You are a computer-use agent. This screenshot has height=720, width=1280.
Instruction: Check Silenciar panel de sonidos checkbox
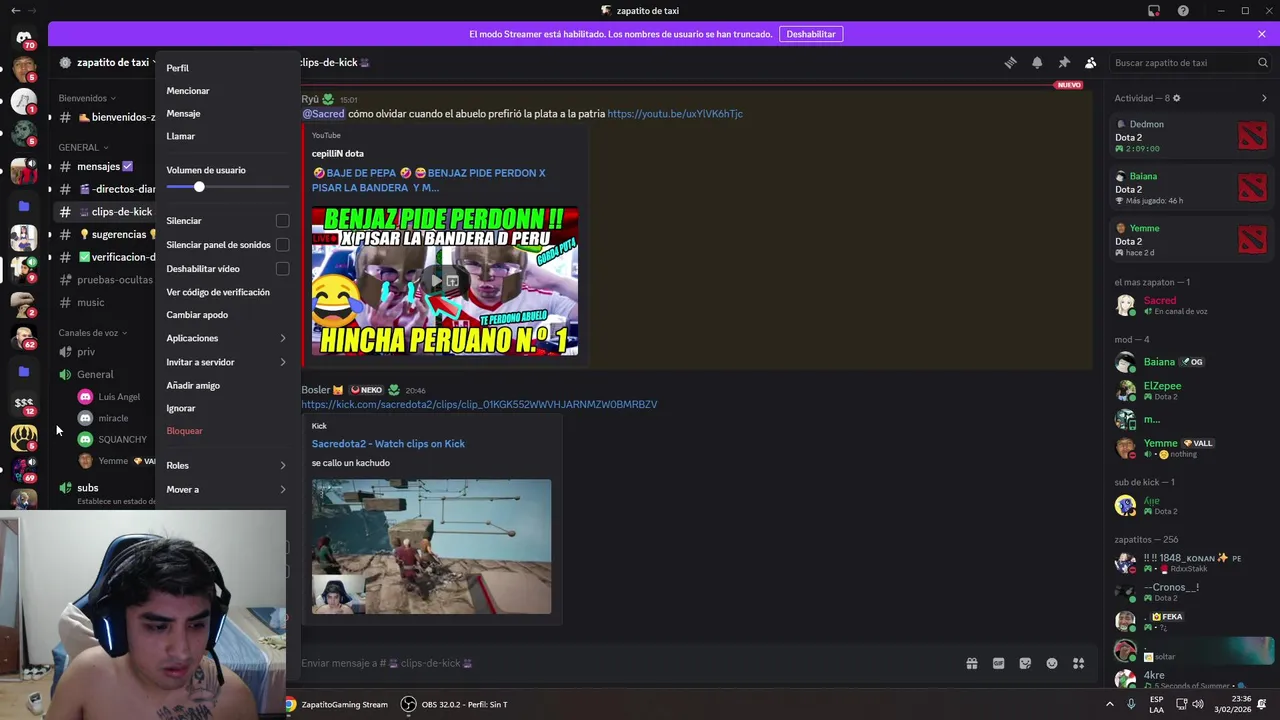(283, 245)
